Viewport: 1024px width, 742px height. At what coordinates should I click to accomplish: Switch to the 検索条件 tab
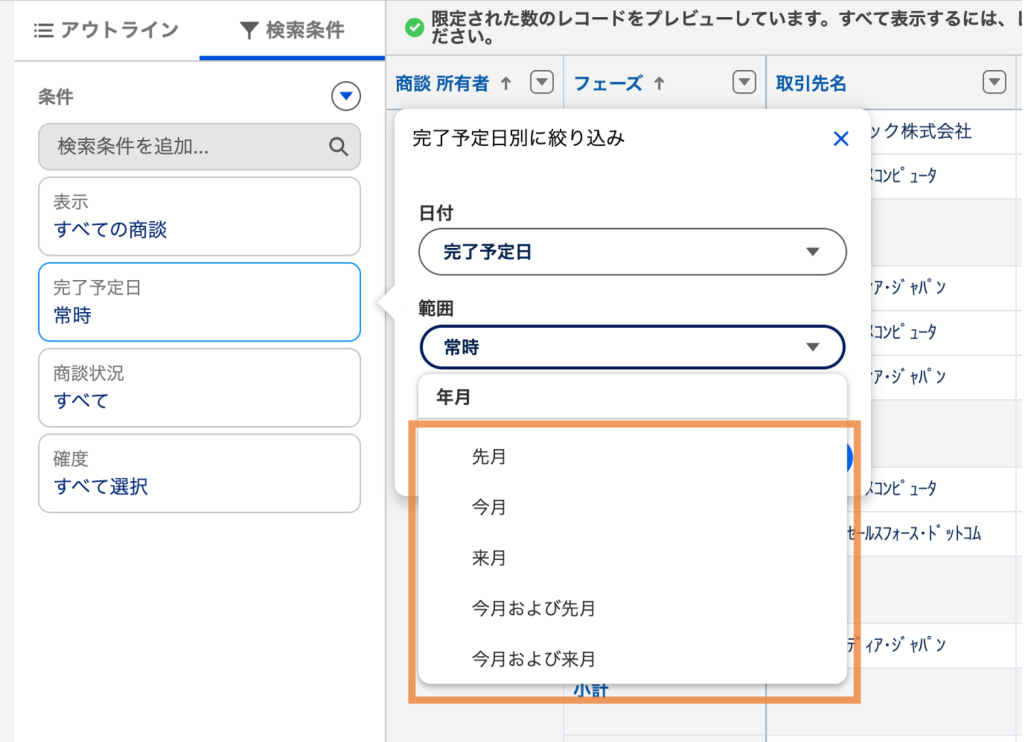pyautogui.click(x=292, y=30)
